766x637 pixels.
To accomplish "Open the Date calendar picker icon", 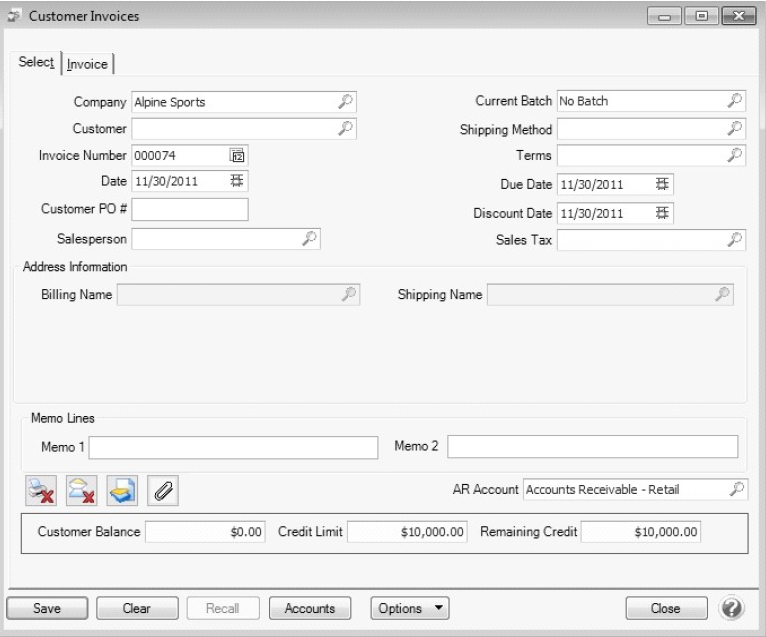I will point(238,181).
